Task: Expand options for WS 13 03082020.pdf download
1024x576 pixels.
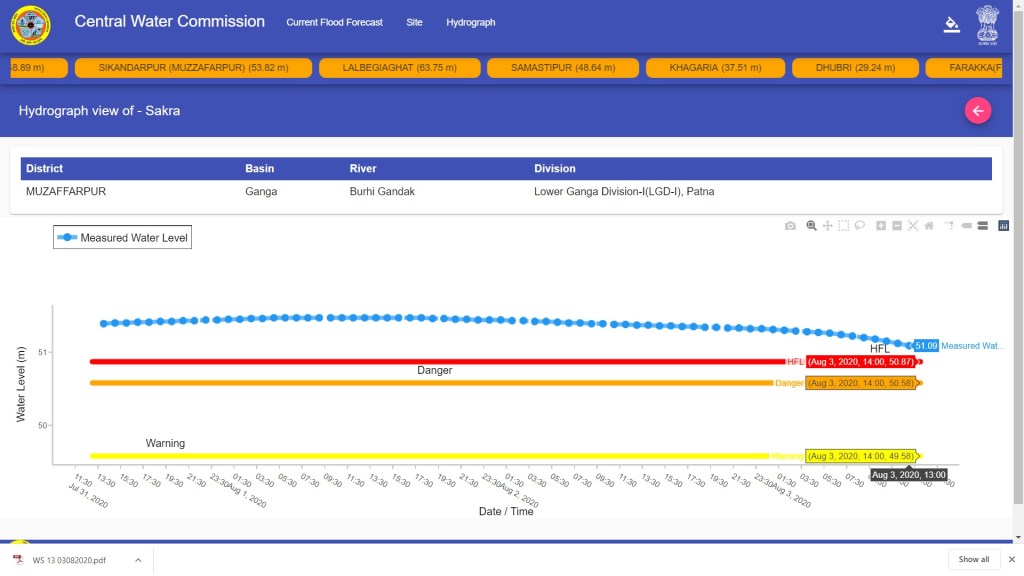Action: (x=138, y=560)
